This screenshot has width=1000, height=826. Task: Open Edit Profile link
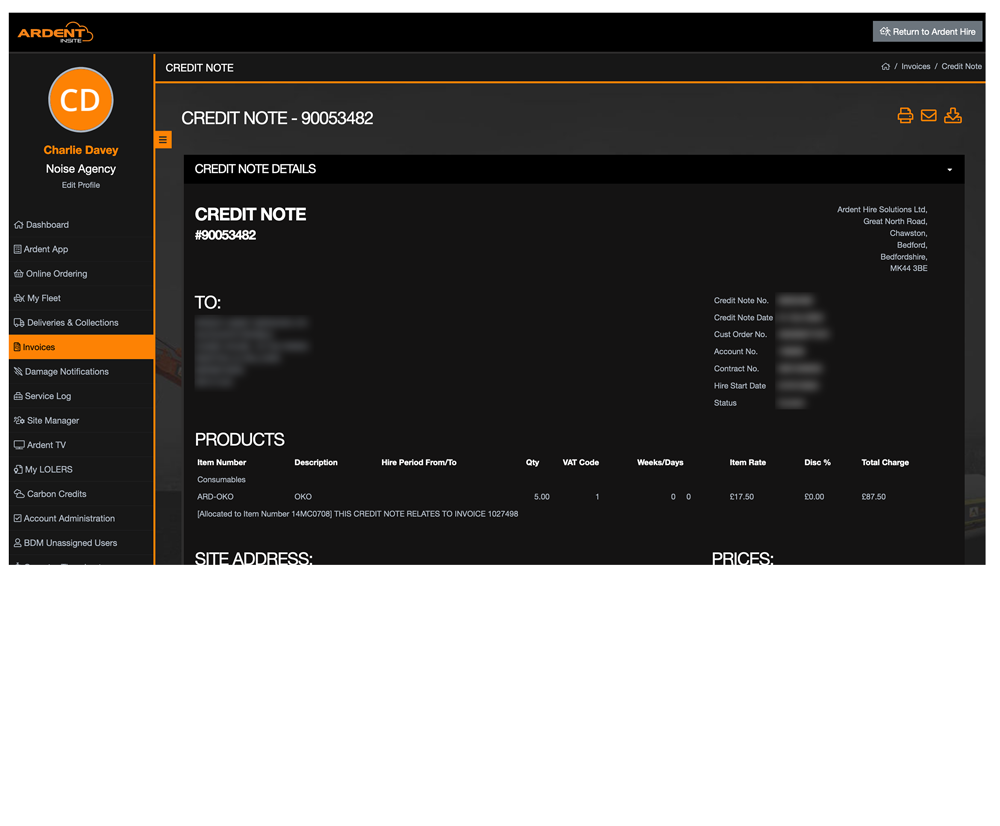(x=81, y=185)
